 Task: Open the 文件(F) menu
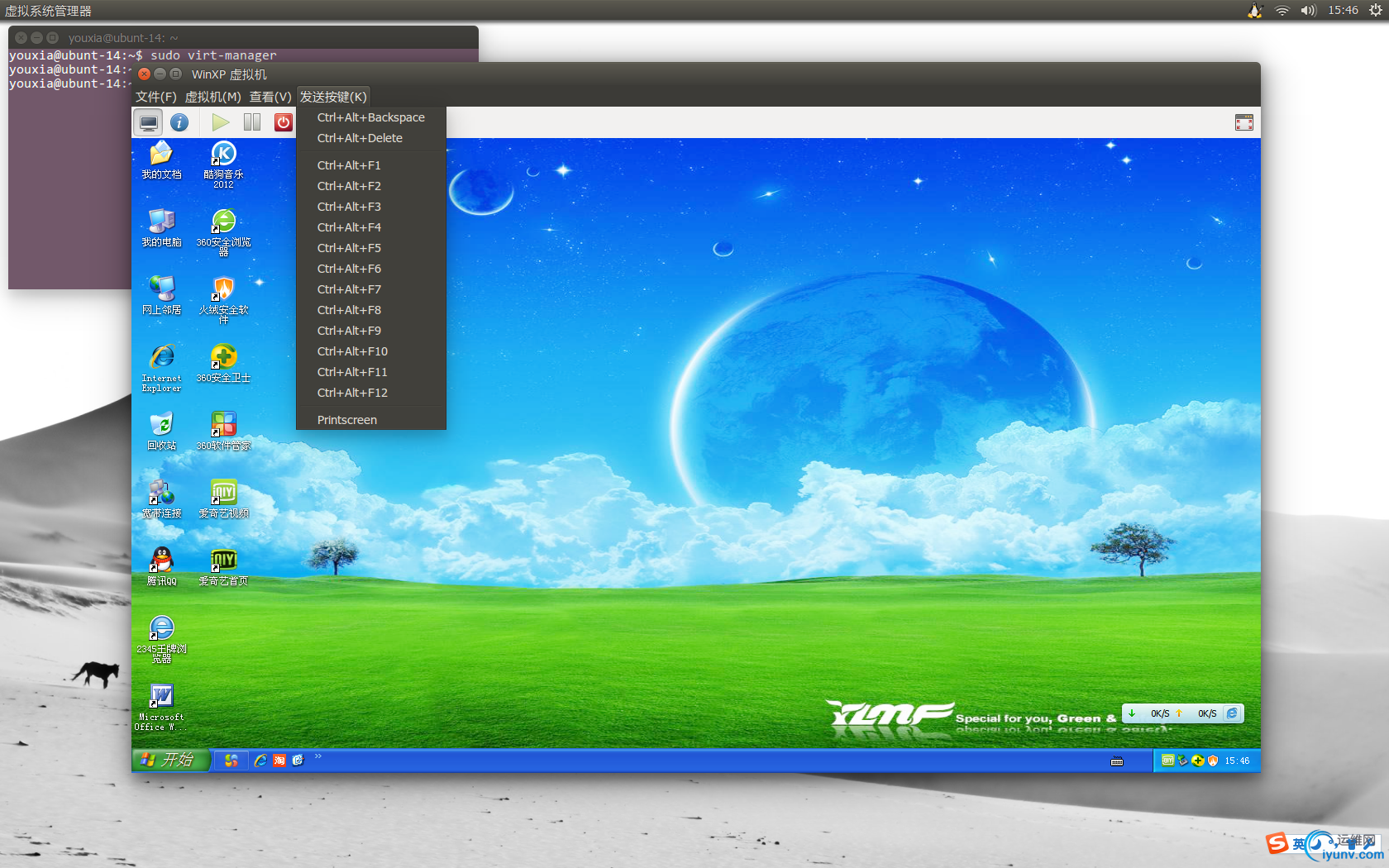(x=156, y=97)
